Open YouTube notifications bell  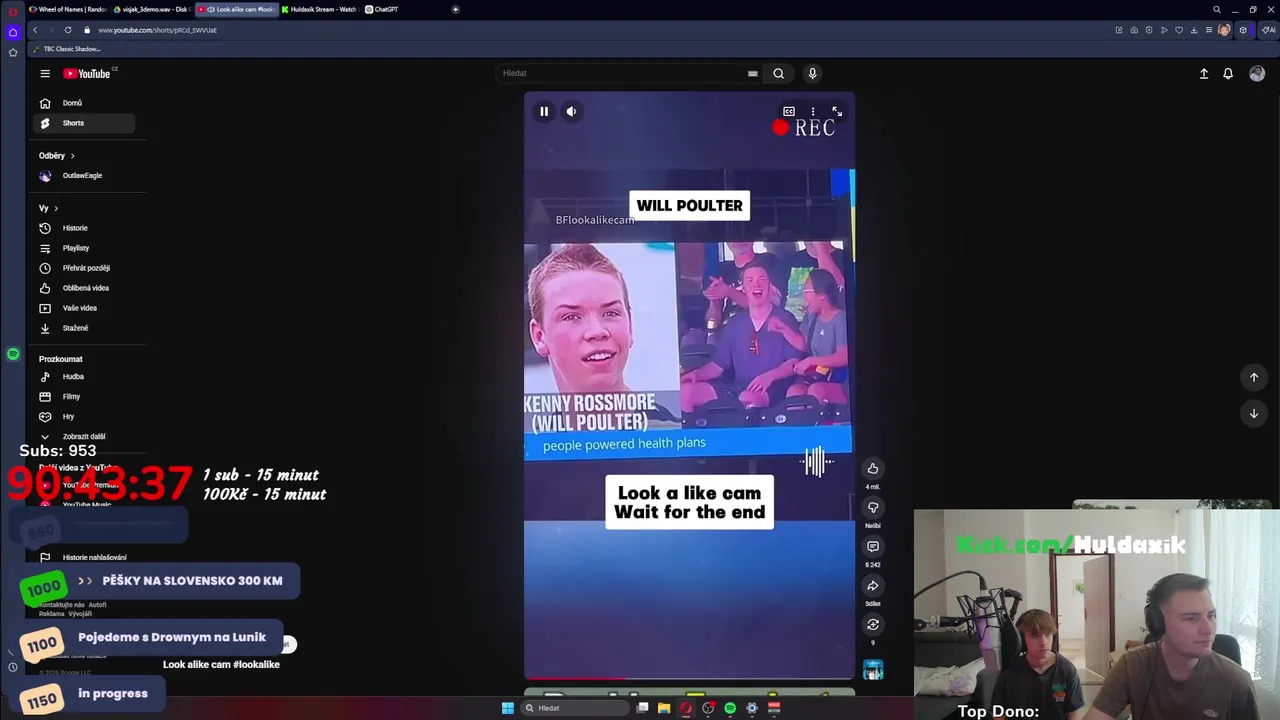[x=1228, y=73]
